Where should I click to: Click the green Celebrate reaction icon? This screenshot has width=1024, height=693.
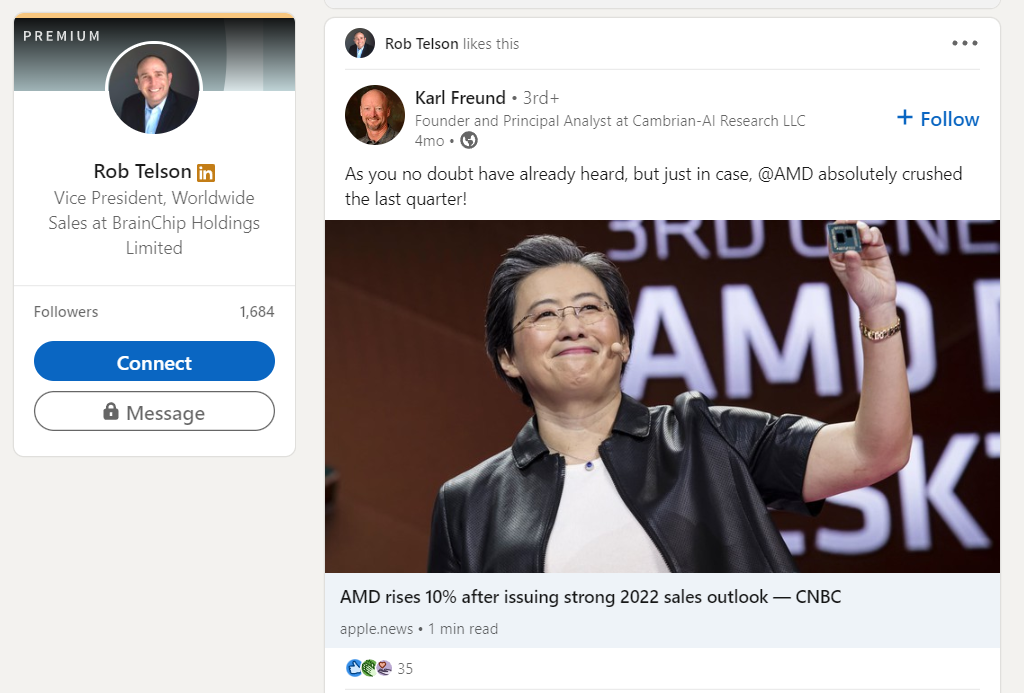[368, 668]
